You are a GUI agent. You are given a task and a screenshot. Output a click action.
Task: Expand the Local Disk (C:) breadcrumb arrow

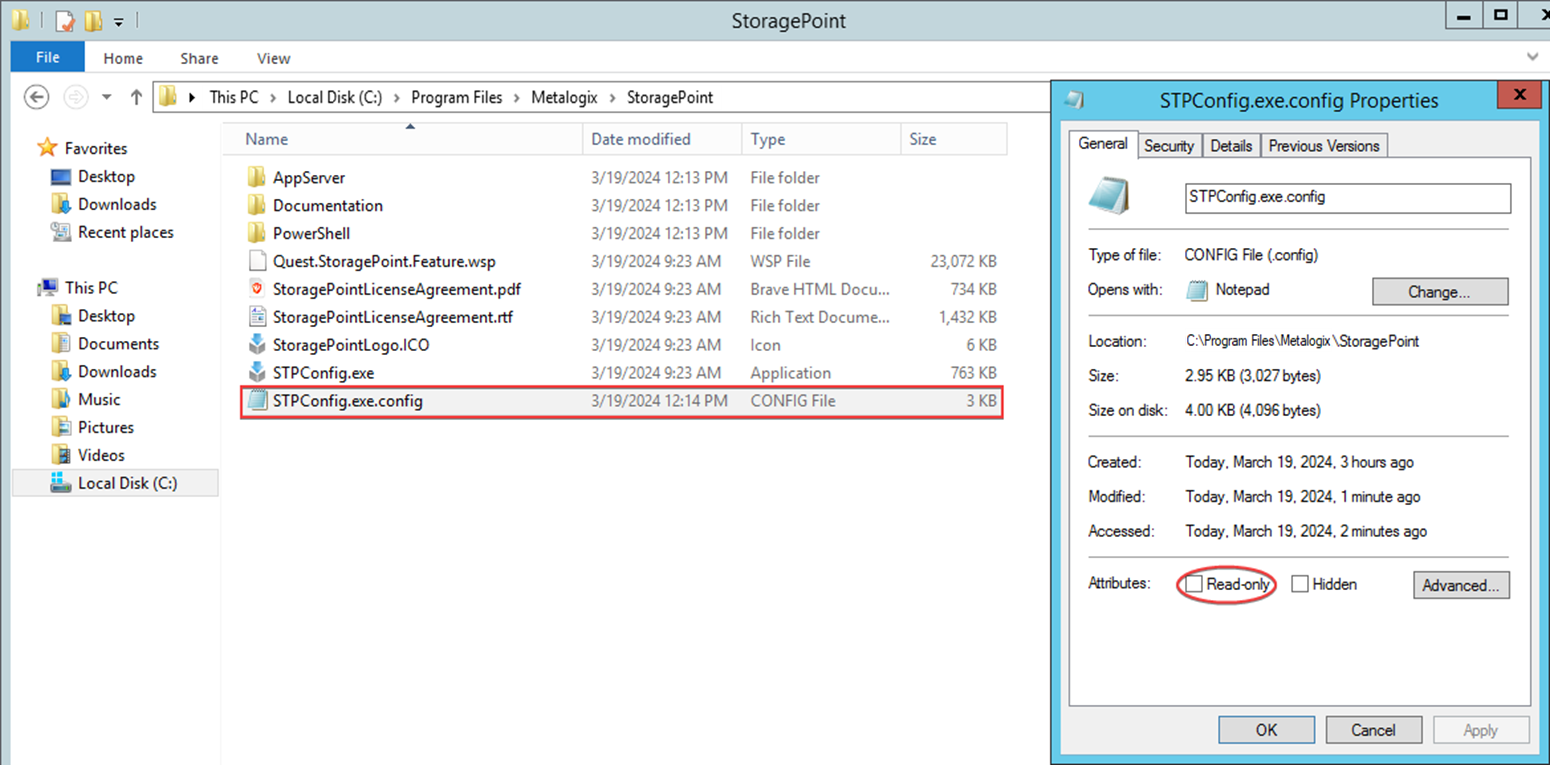[397, 98]
